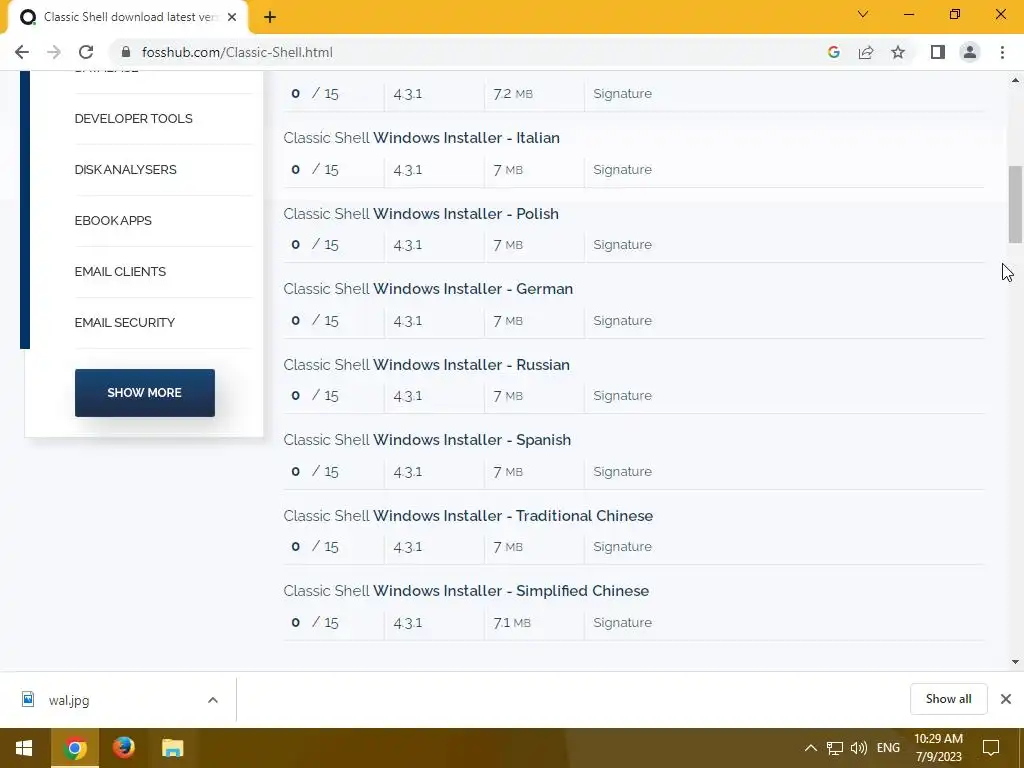Download Windows Installer - Traditional Chinese
The image size is (1024, 768).
click(x=468, y=515)
